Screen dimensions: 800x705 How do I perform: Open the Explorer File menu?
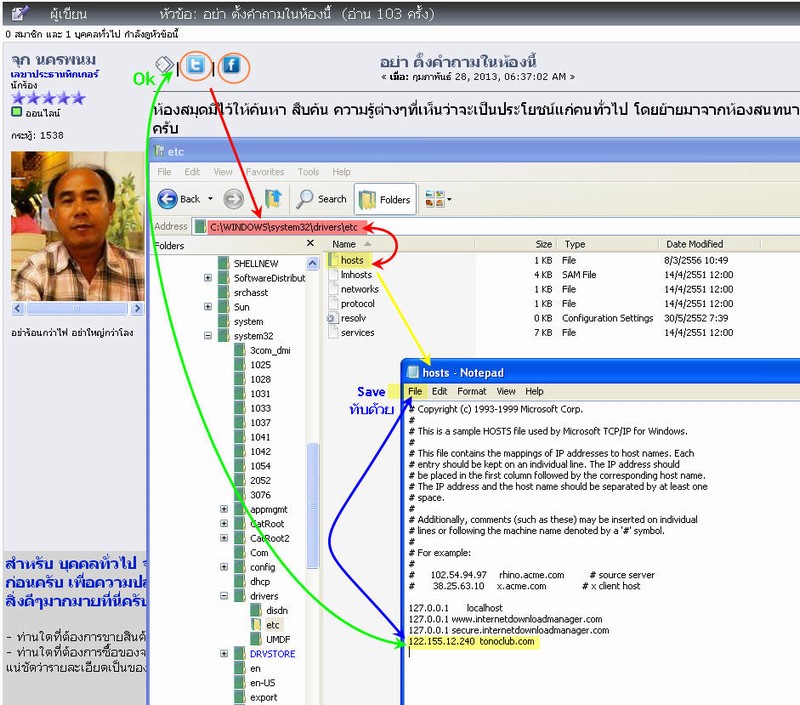click(x=164, y=172)
